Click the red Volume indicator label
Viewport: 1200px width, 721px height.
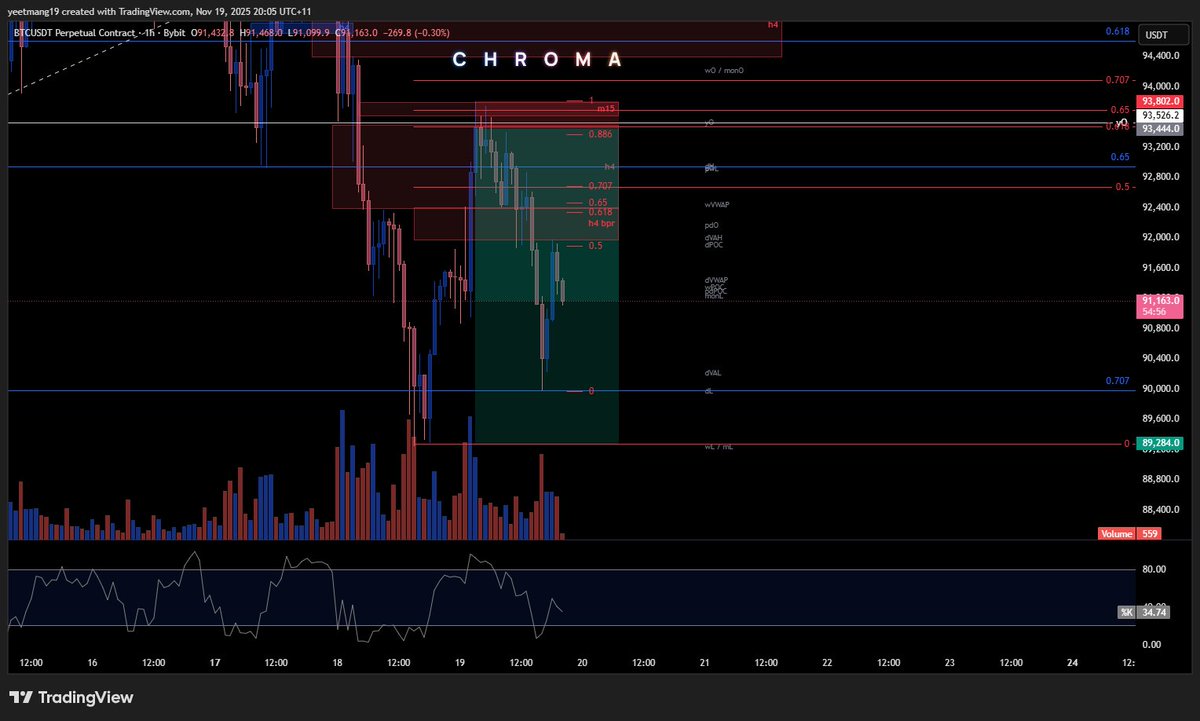tap(1116, 534)
